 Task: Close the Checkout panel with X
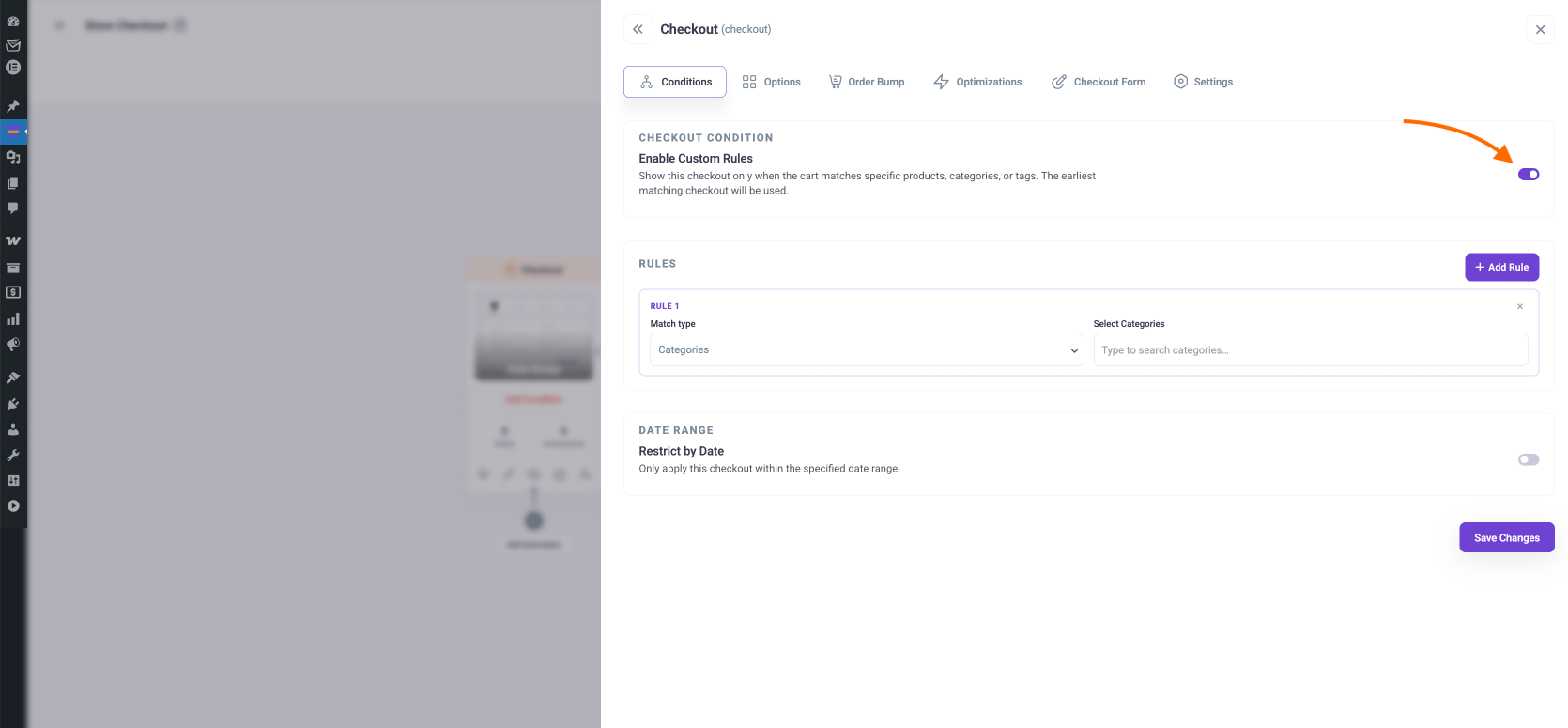(1540, 29)
